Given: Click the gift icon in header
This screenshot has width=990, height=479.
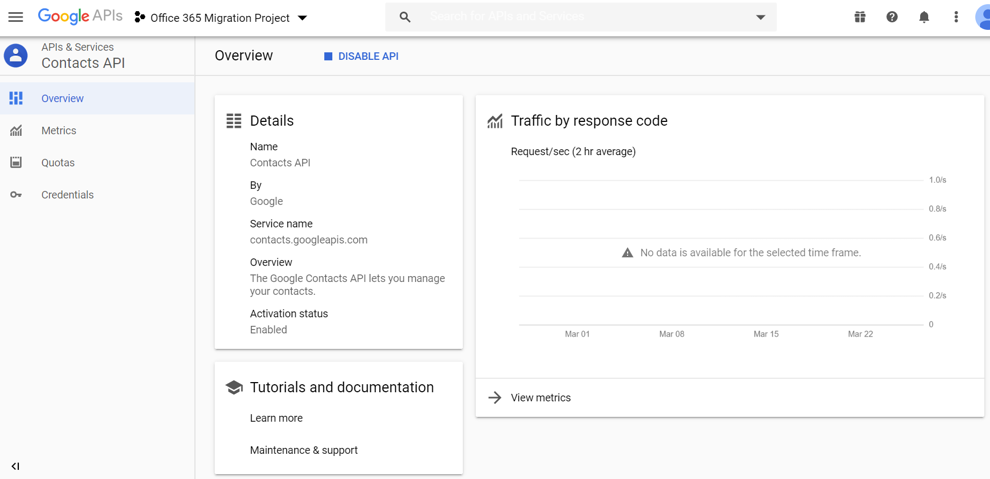Looking at the screenshot, I should pos(860,17).
